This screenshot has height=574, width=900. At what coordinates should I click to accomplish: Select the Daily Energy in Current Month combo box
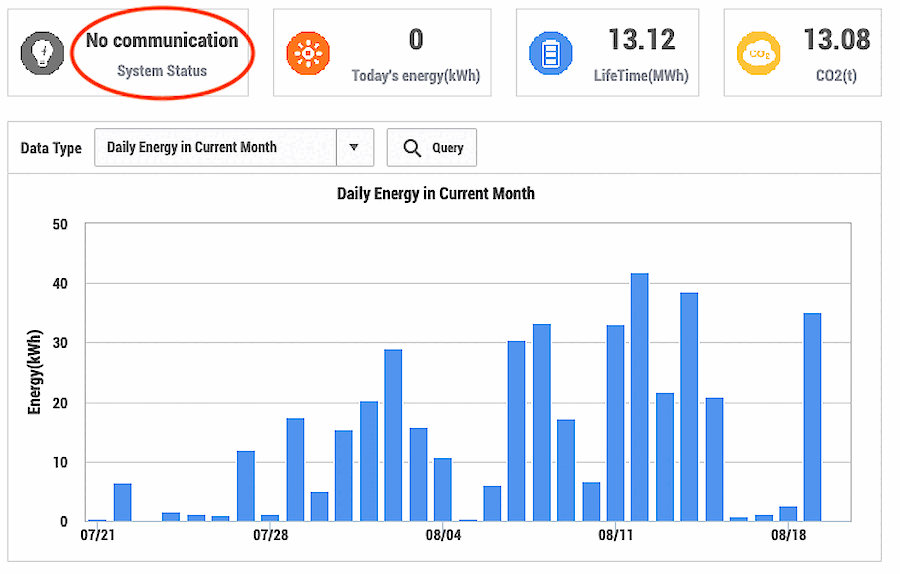[x=234, y=148]
